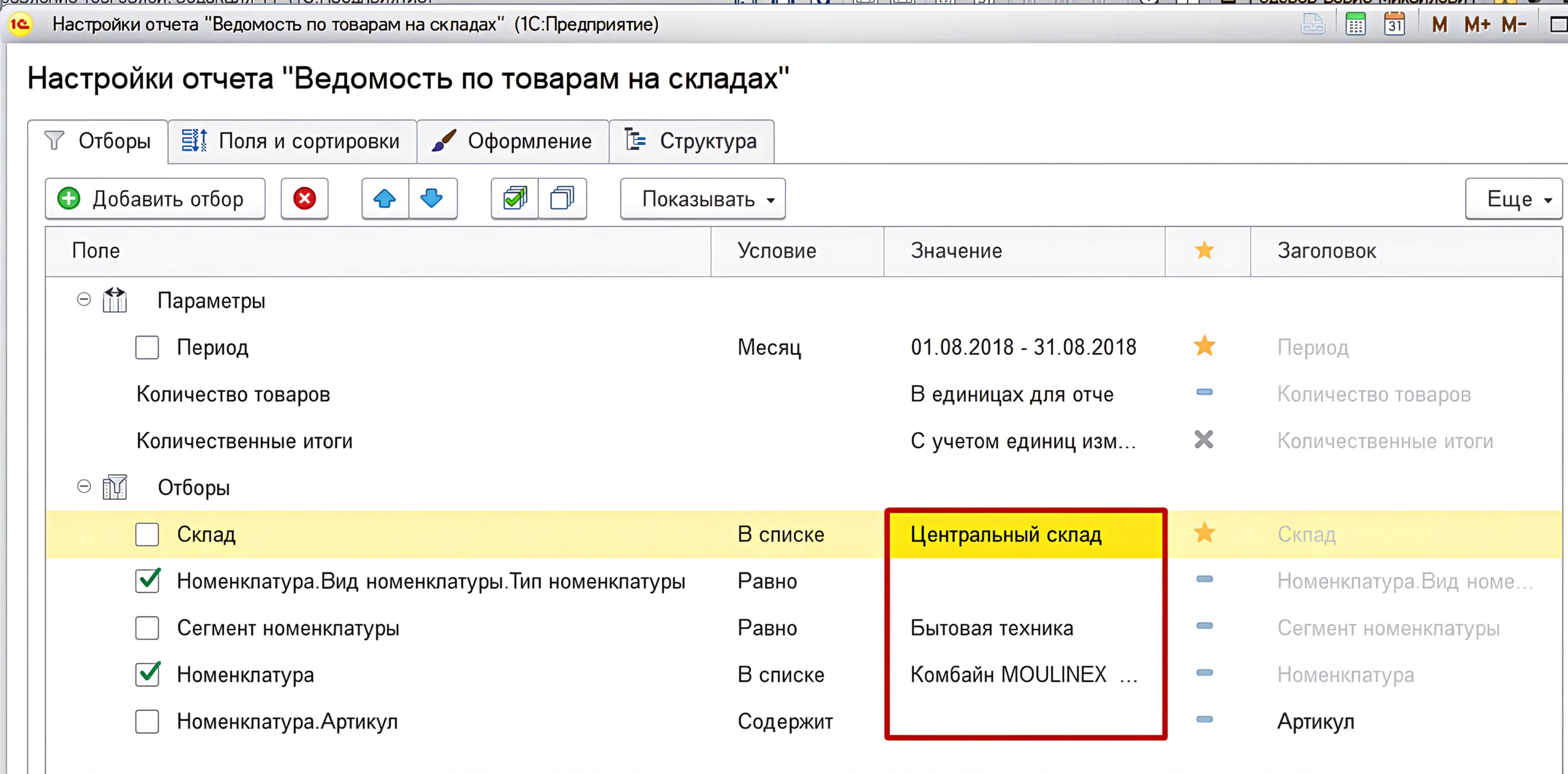Open the Еще dropdown menu
Image resolution: width=1568 pixels, height=774 pixels.
point(1513,199)
